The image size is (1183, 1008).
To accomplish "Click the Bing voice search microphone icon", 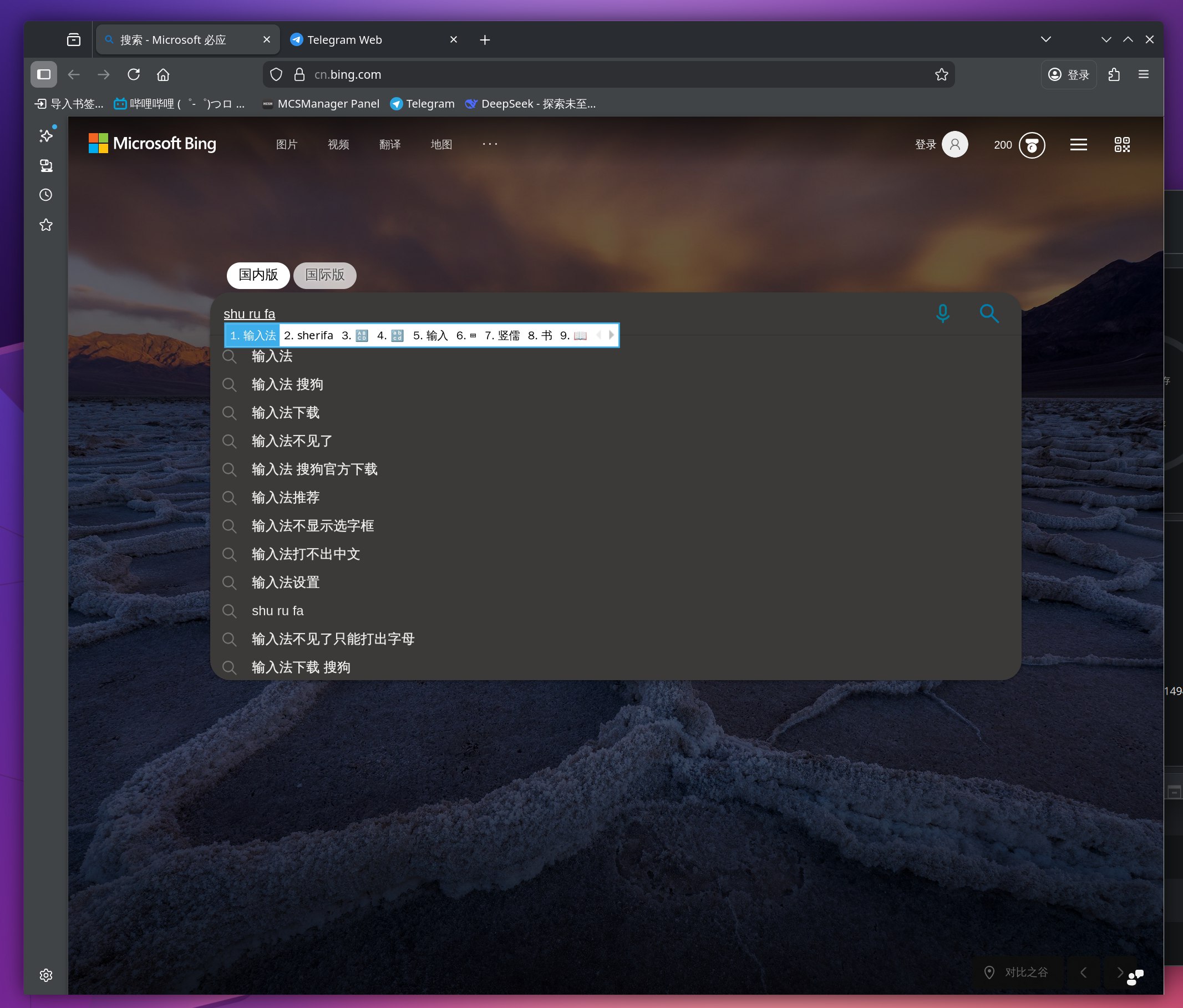I will pos(943,313).
